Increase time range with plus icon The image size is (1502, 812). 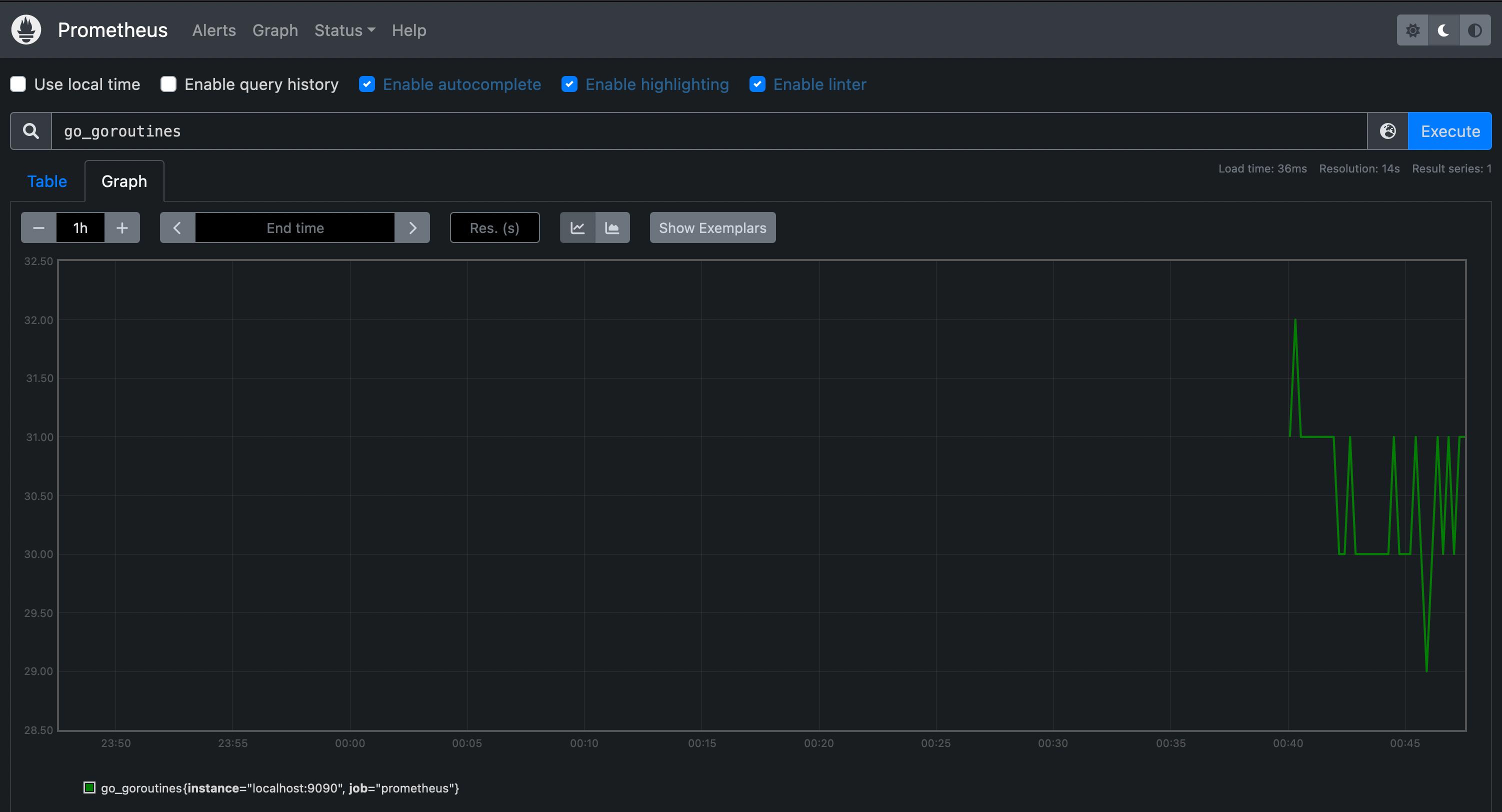coord(122,228)
